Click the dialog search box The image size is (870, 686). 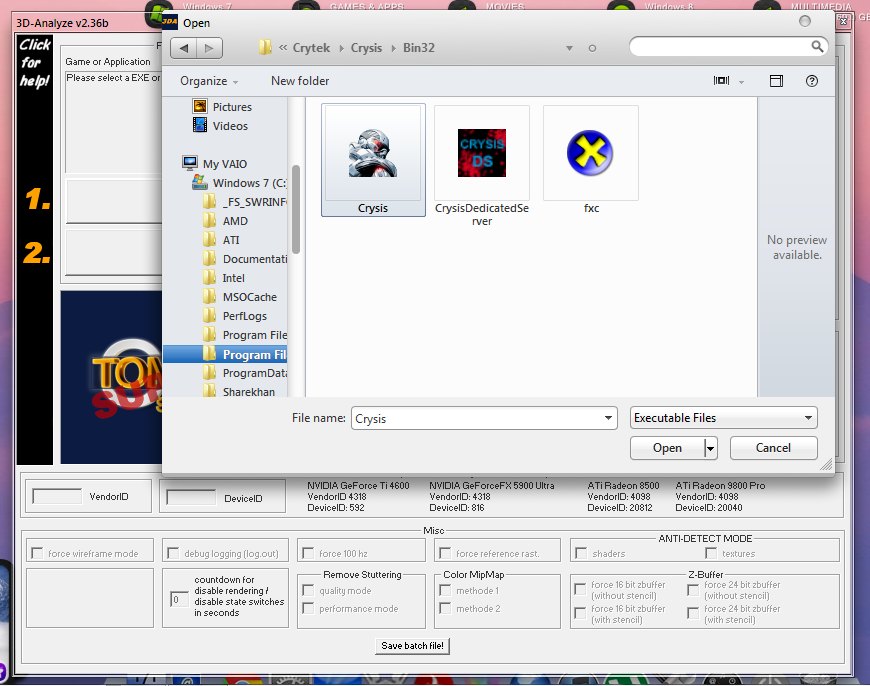click(721, 47)
